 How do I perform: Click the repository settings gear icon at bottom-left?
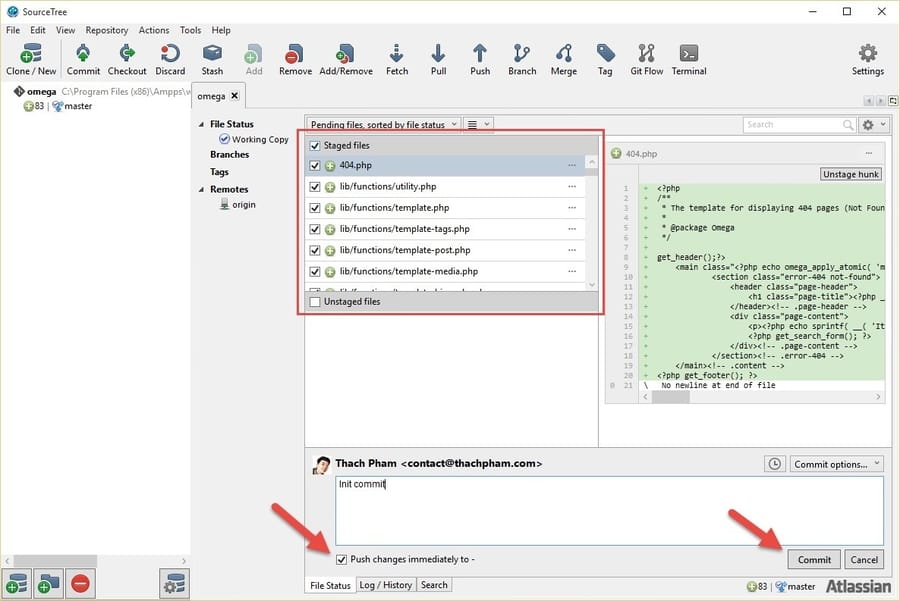tap(174, 584)
